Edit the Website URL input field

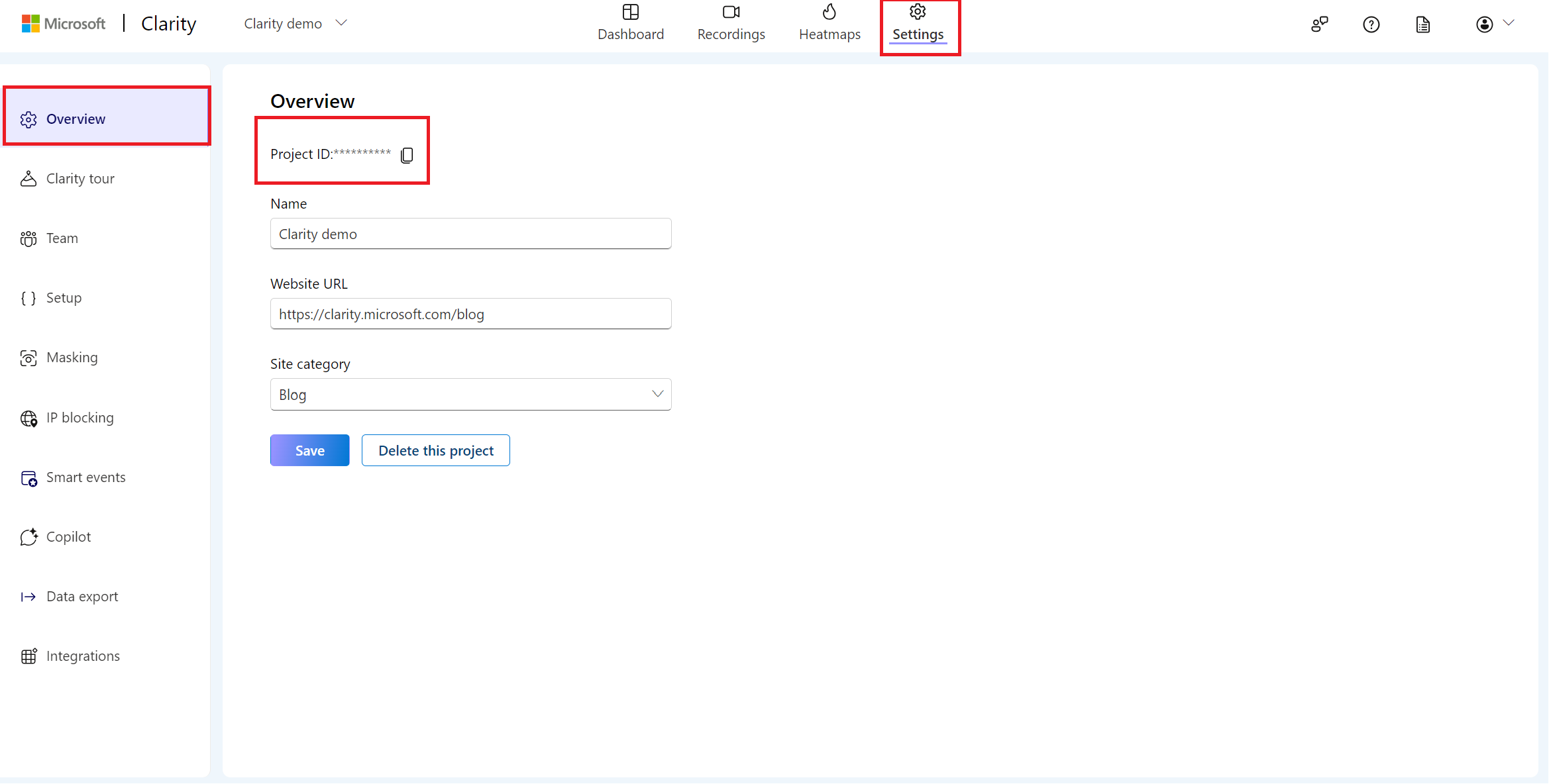tap(471, 314)
